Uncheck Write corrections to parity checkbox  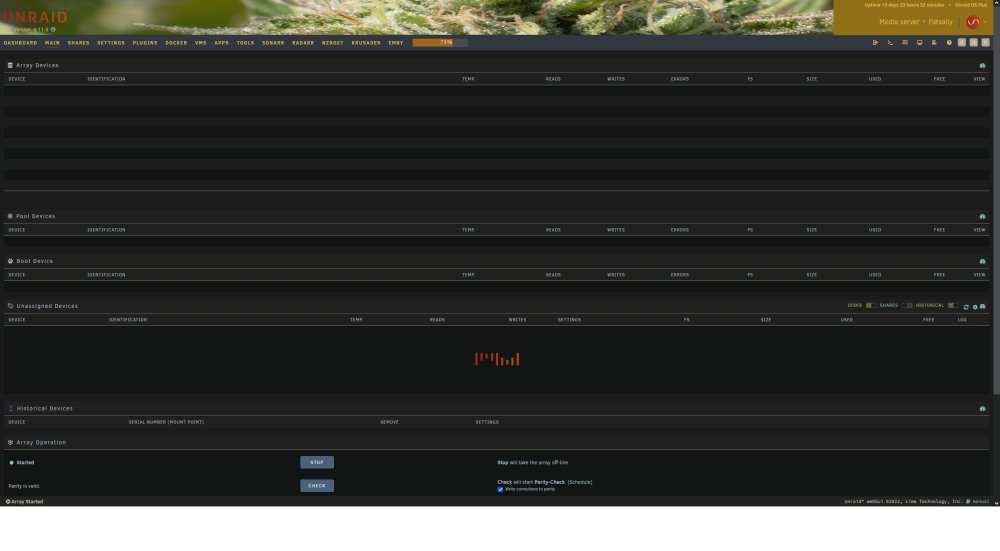(x=500, y=489)
